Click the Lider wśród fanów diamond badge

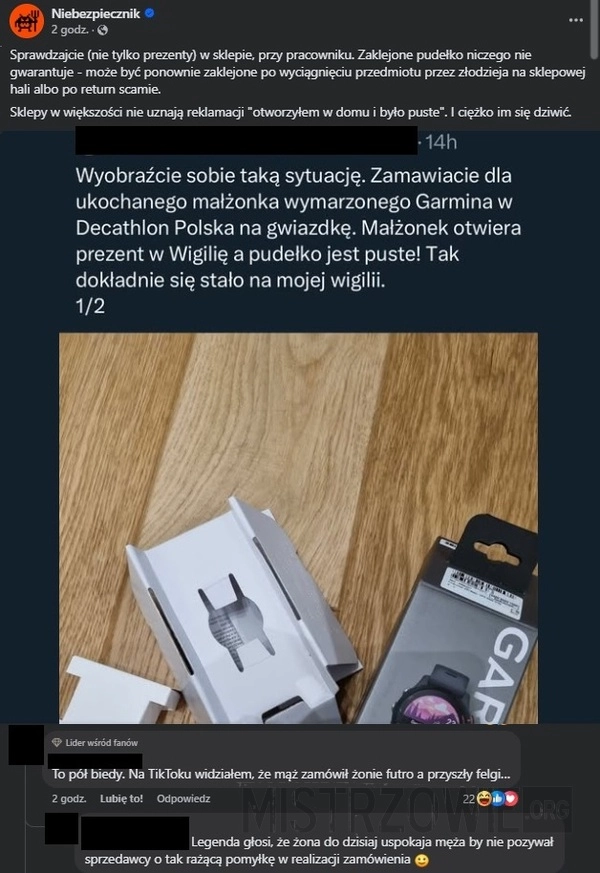pyautogui.click(x=56, y=742)
